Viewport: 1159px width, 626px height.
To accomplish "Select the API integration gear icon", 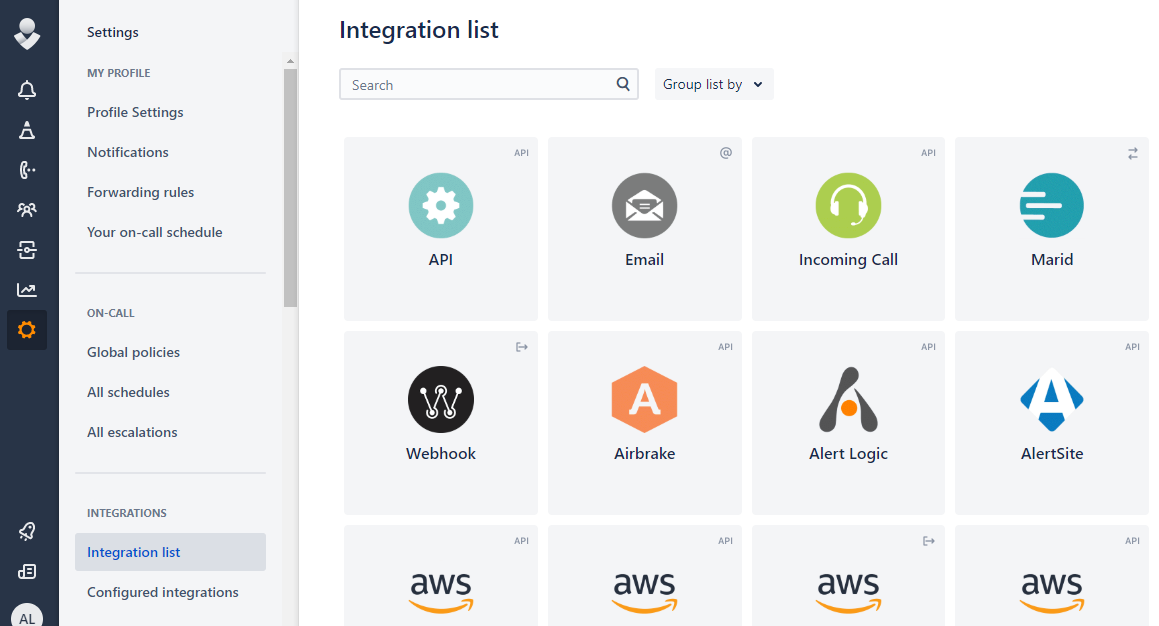I will coord(441,205).
